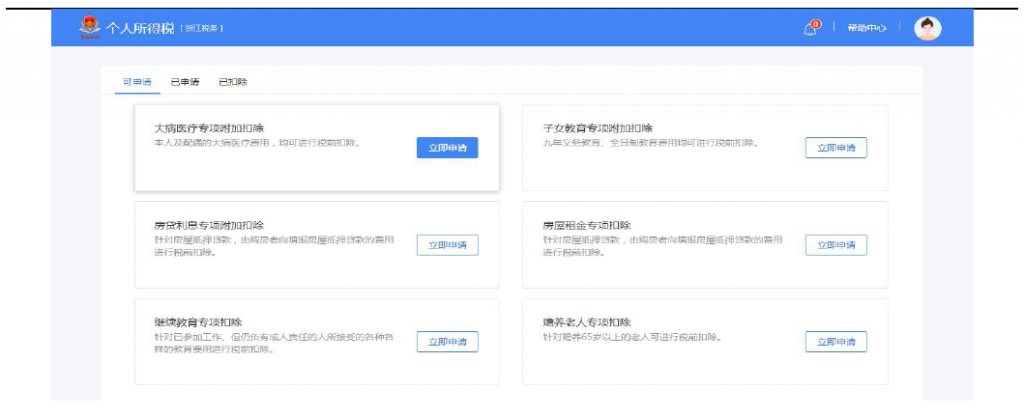Image resolution: width=1024 pixels, height=418 pixels.
Task: Click the 个人所得税 title text
Action: click(x=140, y=29)
